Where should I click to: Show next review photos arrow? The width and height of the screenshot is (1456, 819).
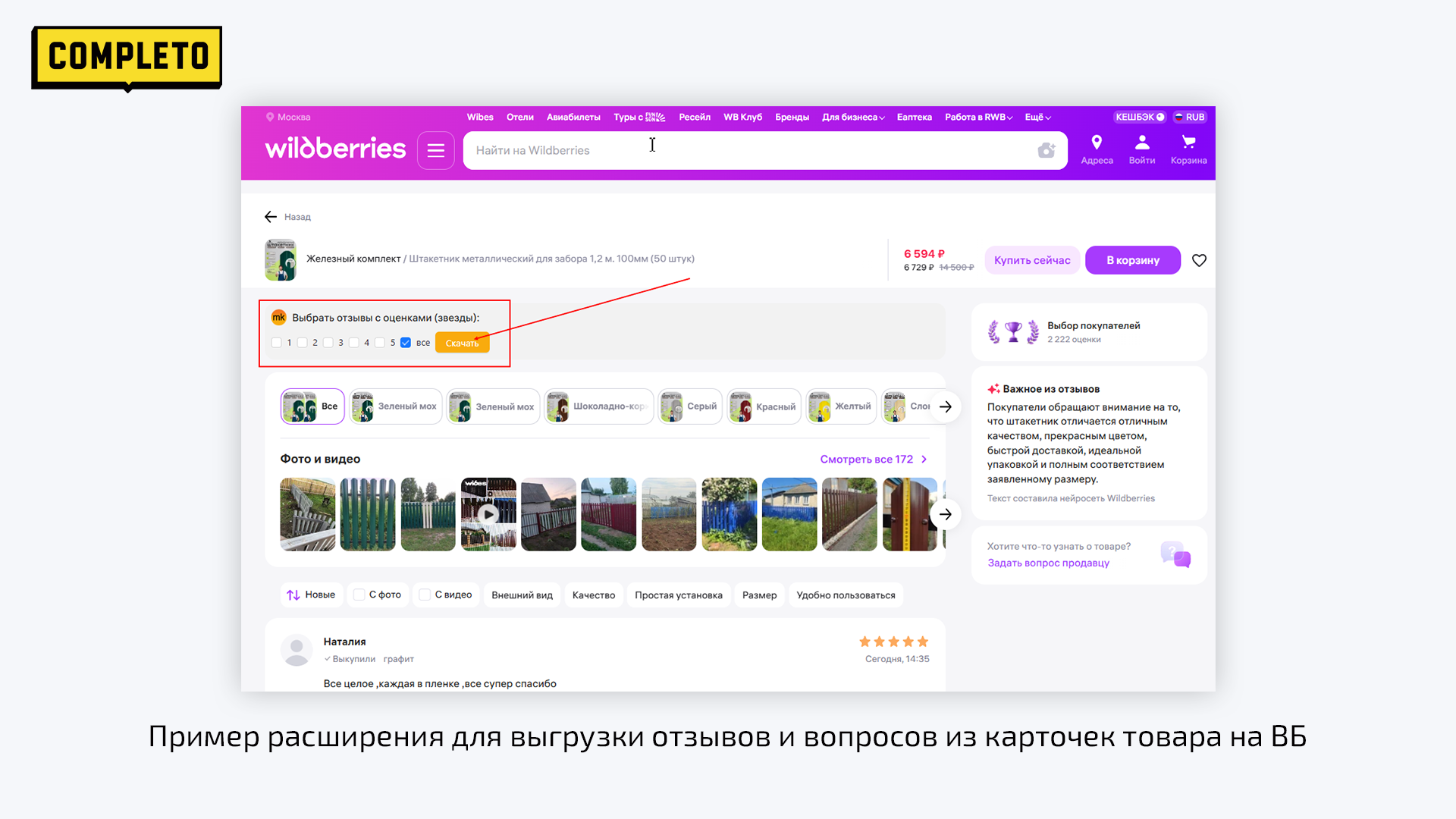point(946,514)
